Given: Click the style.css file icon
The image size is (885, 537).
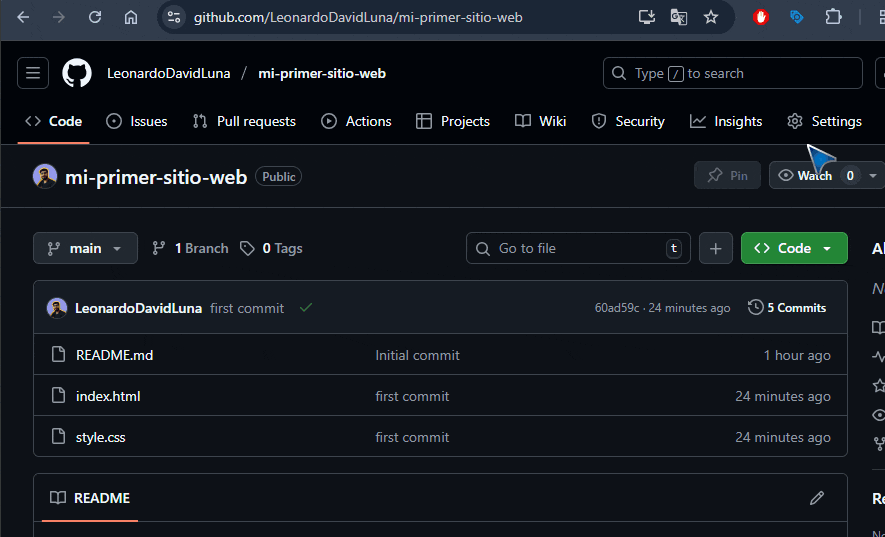Looking at the screenshot, I should [x=58, y=436].
